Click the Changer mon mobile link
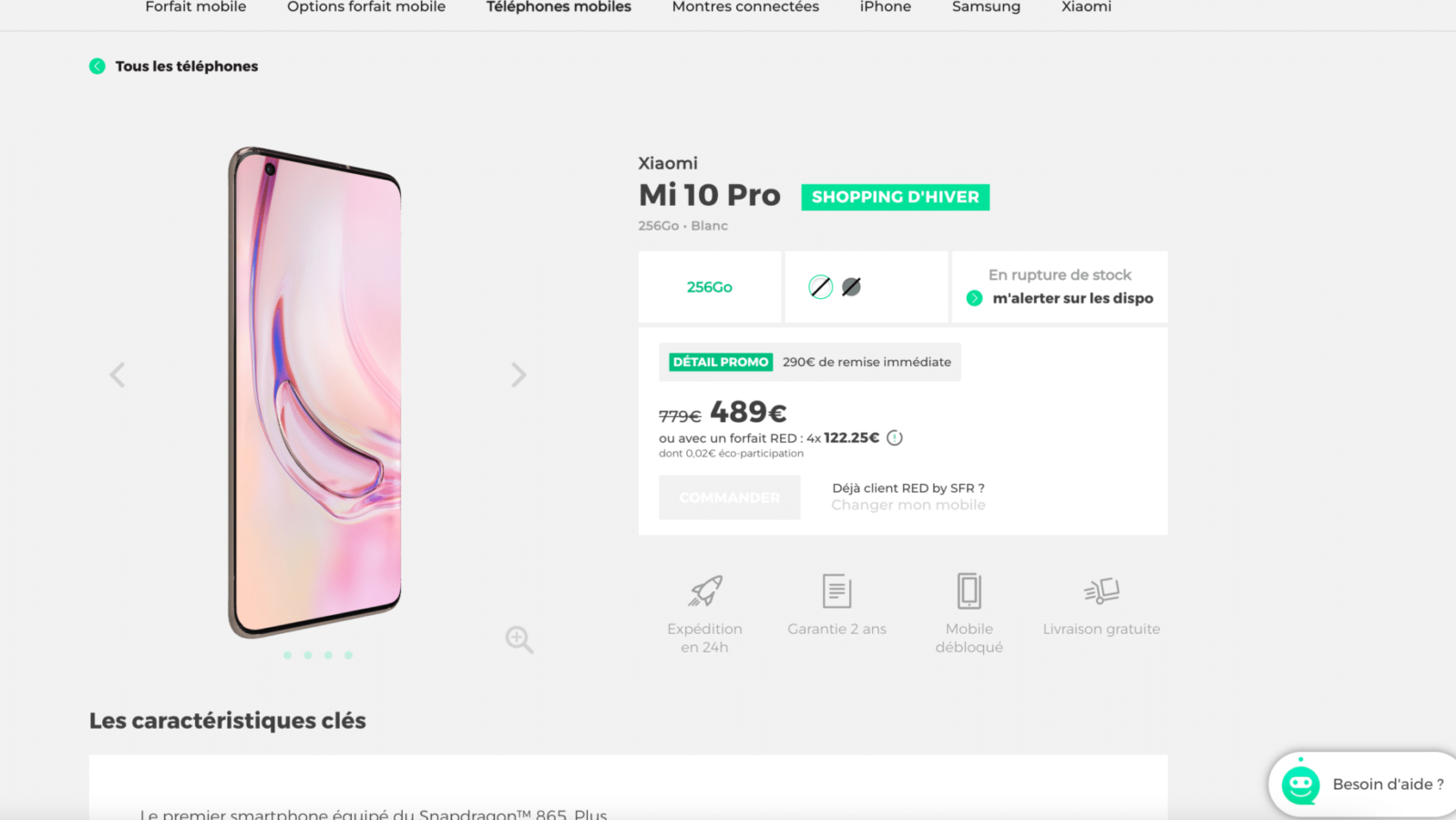 (908, 505)
